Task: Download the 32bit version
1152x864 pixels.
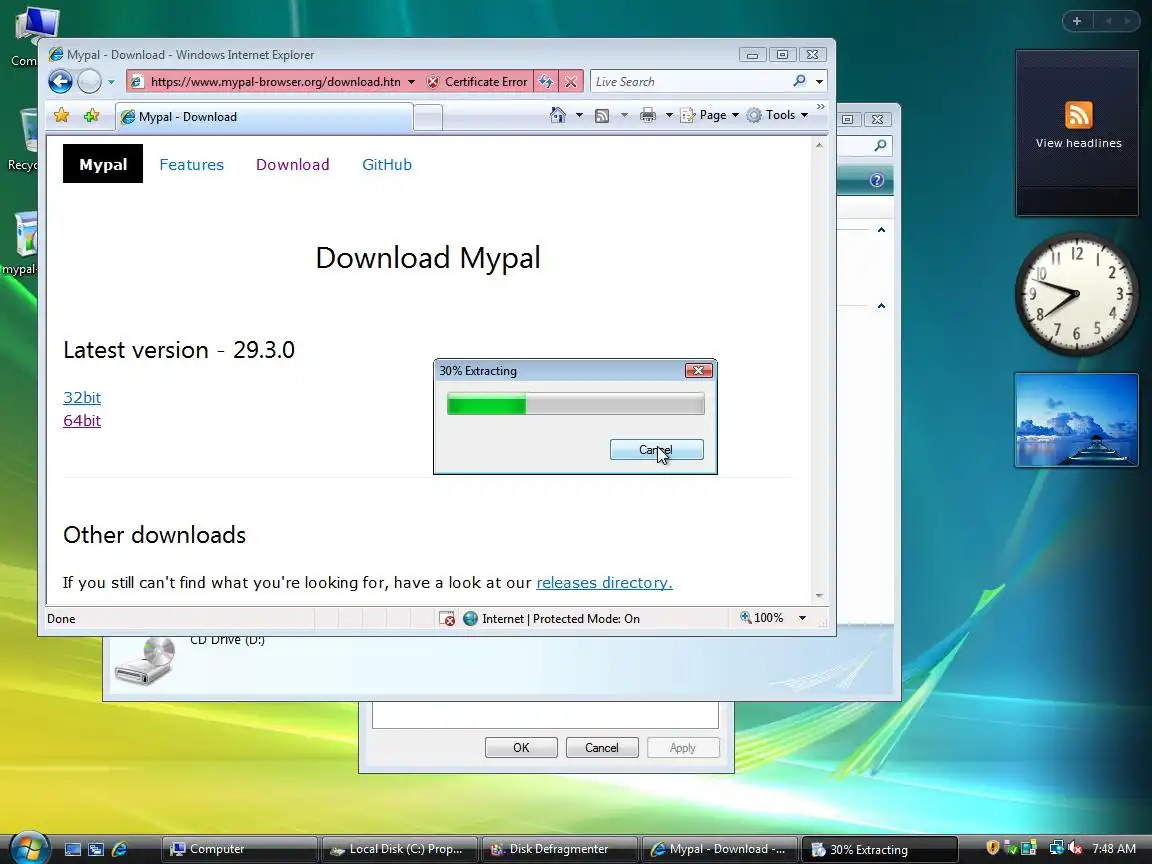Action: pos(82,397)
